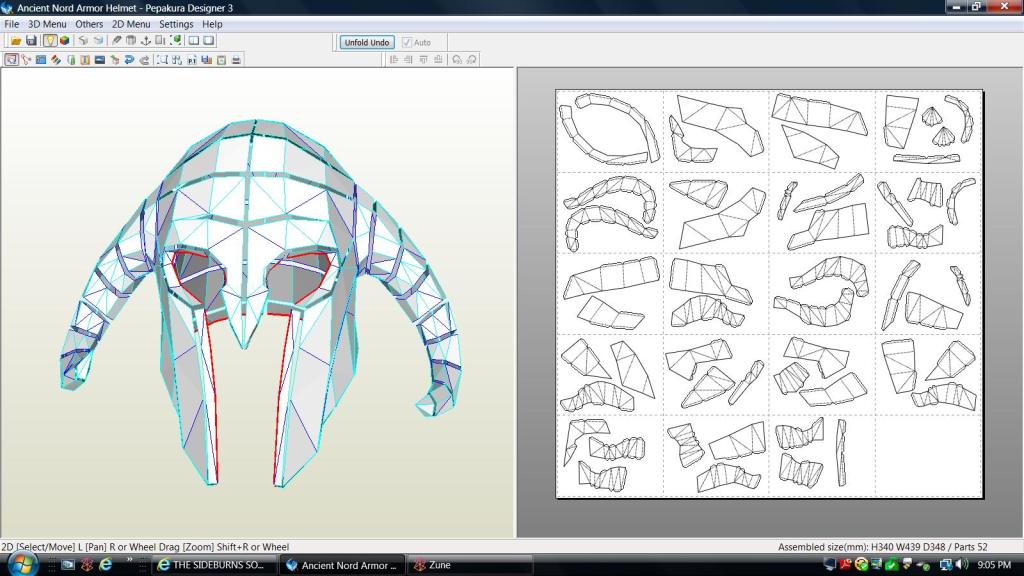Uncheck the Auto checkbox
Screen dimensions: 1024x576
pos(407,42)
